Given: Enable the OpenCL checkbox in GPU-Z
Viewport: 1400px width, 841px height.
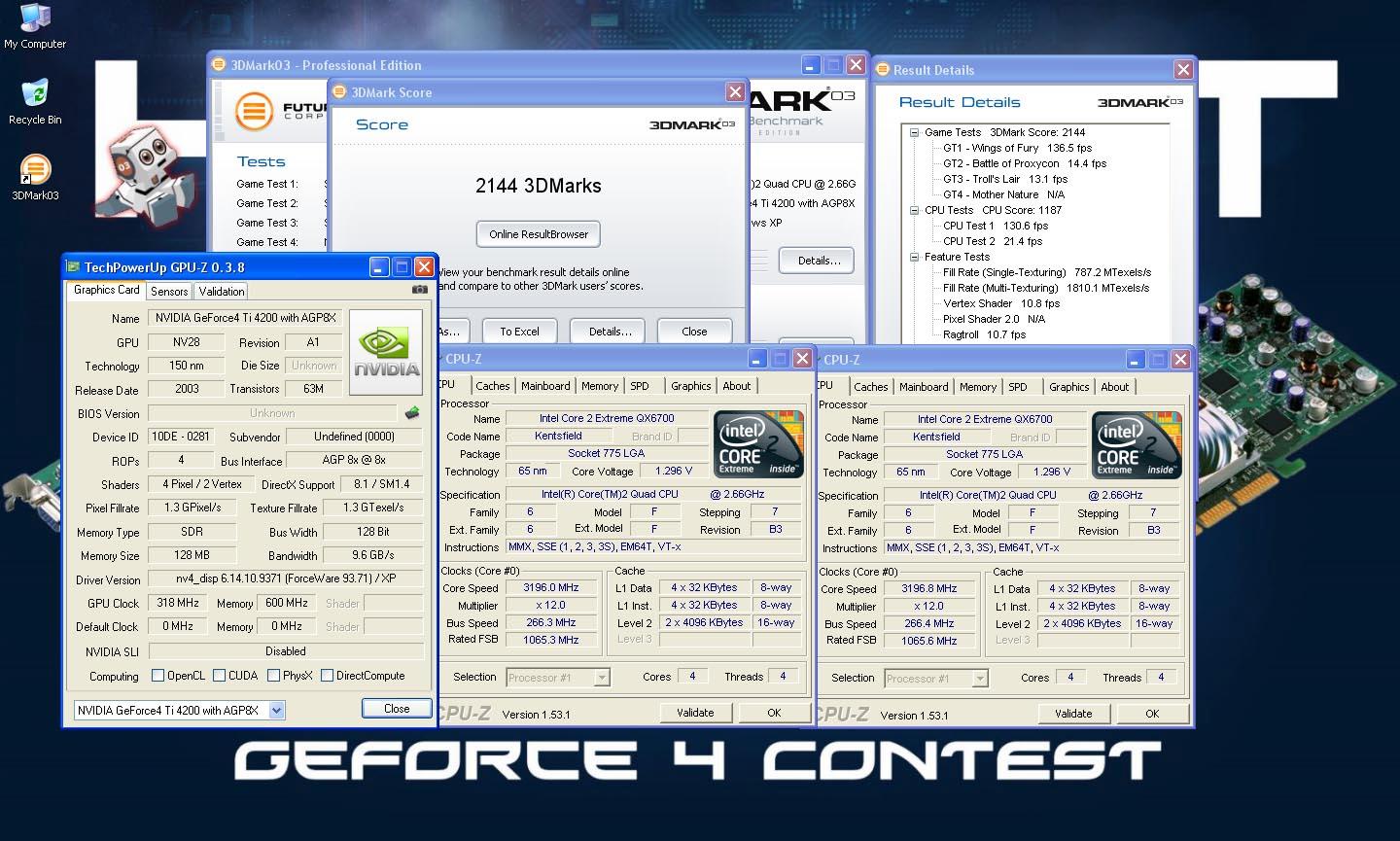Looking at the screenshot, I should [x=157, y=676].
